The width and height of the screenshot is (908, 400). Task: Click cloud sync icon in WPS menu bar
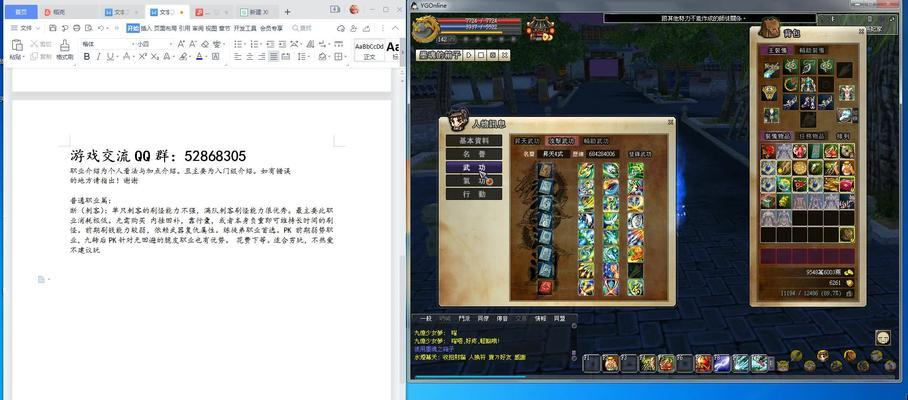coord(341,28)
